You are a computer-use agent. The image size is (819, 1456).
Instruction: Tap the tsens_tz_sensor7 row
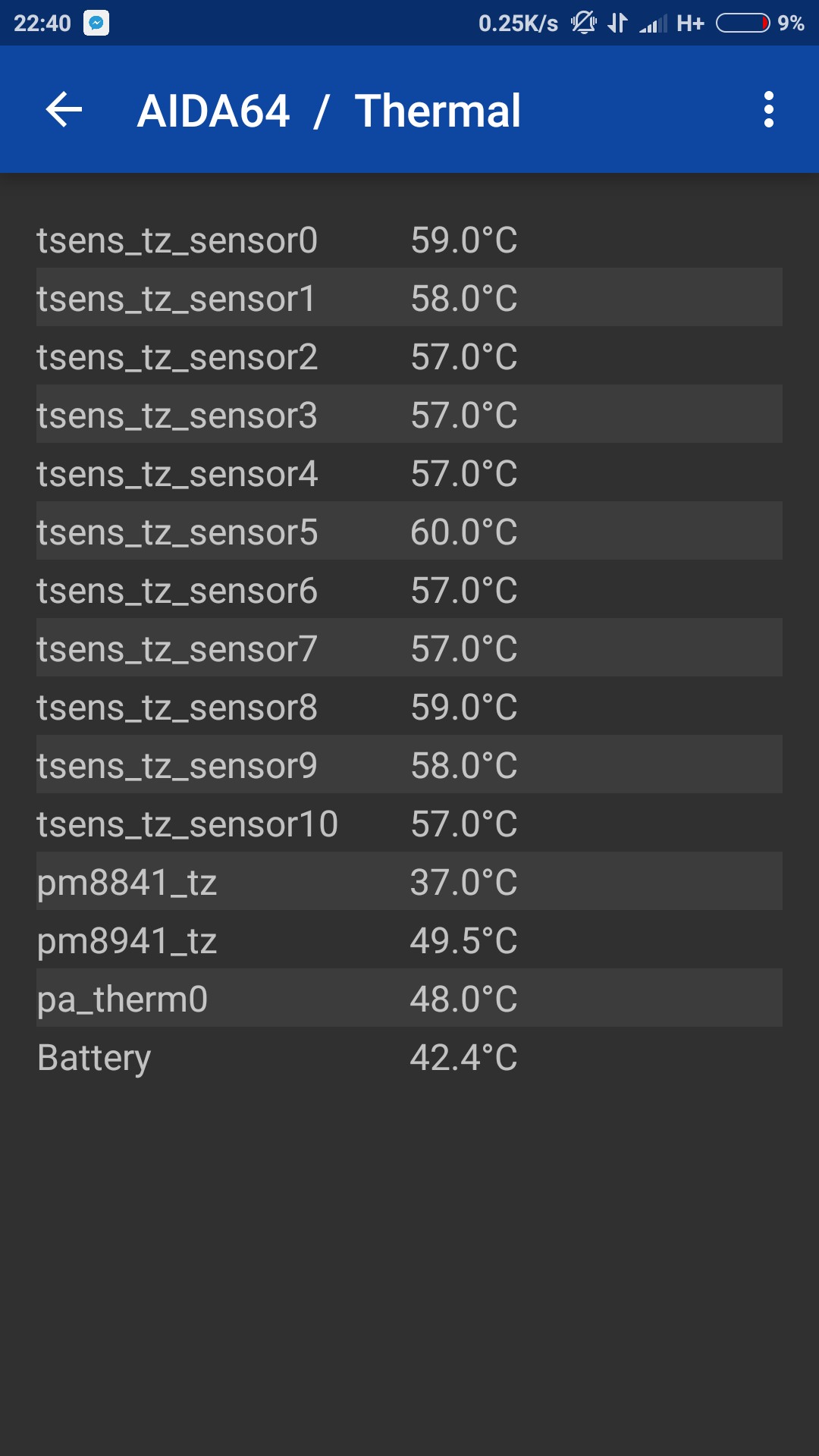click(409, 648)
